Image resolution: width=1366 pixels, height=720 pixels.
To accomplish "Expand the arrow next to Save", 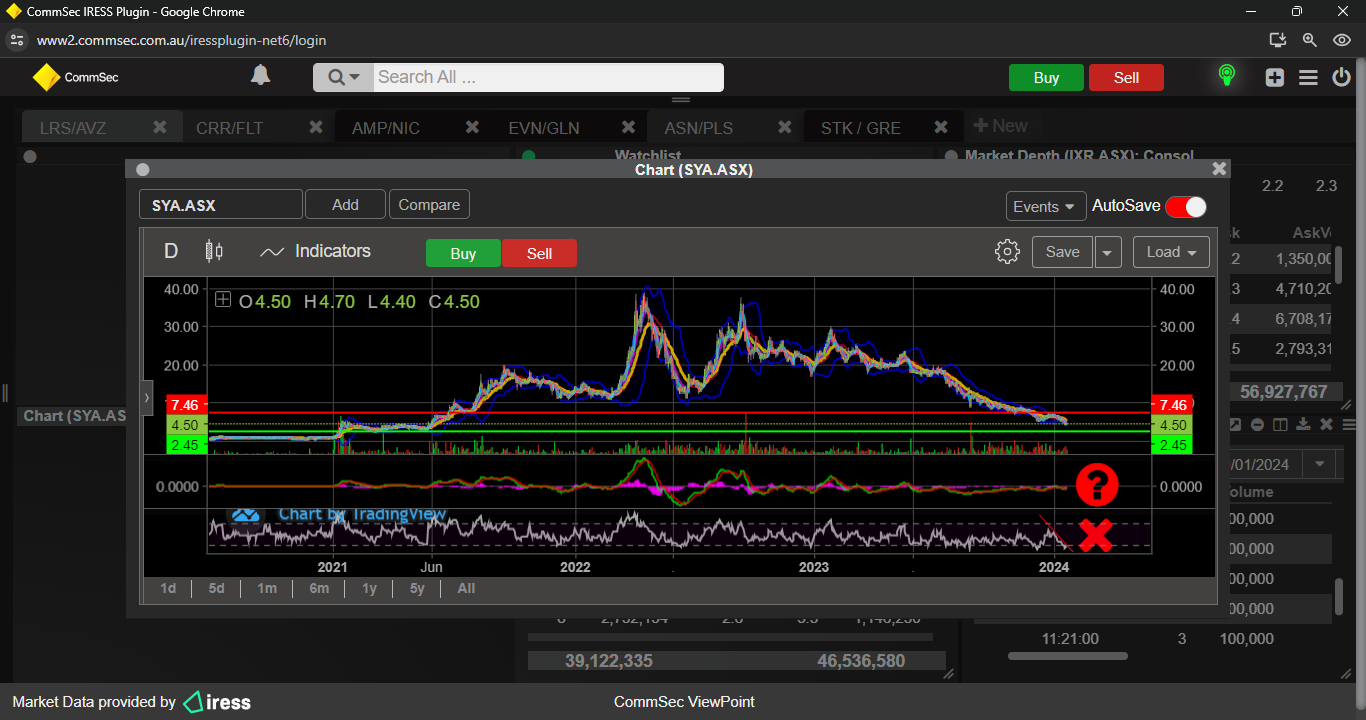I will [x=1107, y=253].
